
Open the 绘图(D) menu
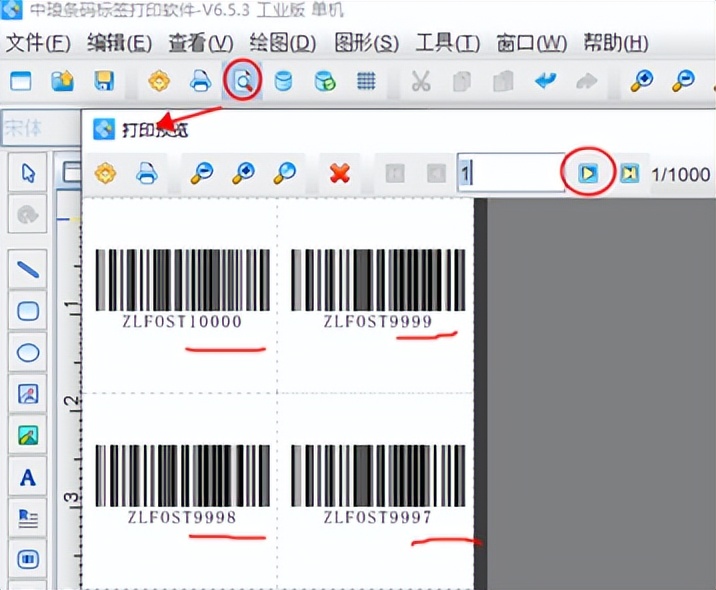[283, 43]
